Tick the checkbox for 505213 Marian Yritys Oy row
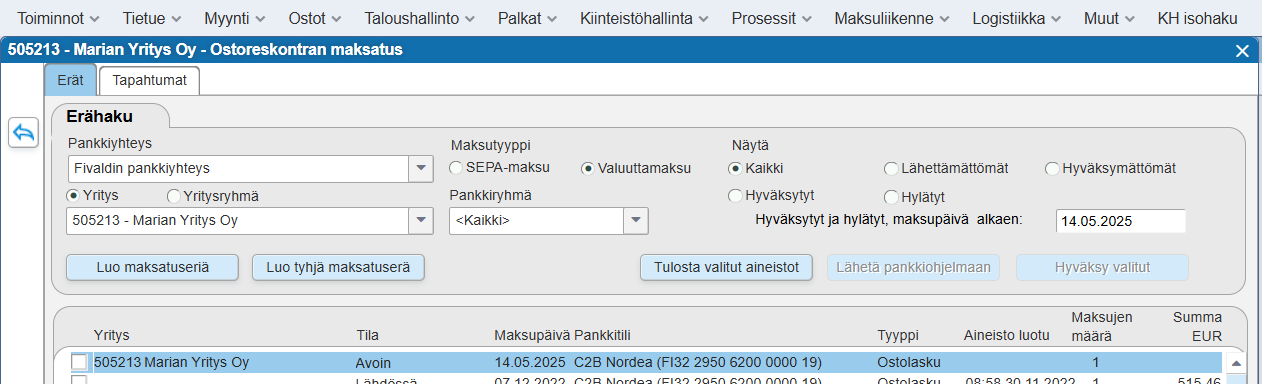The image size is (1262, 384). coord(79,362)
